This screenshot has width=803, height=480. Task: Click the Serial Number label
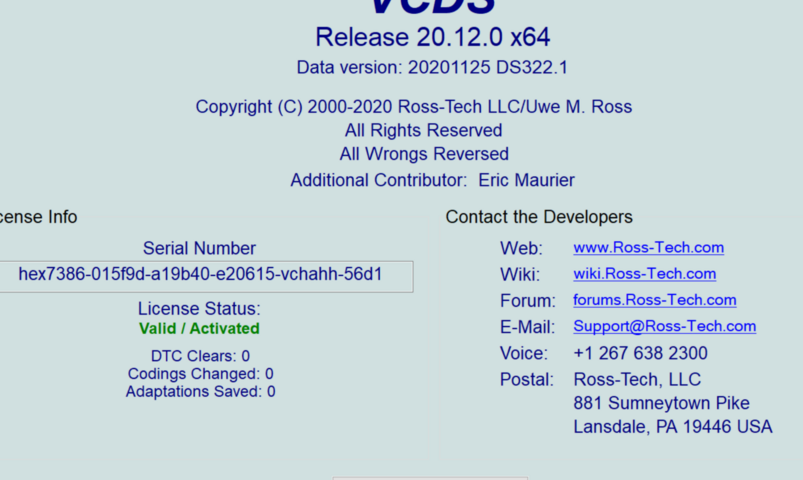(x=199, y=248)
